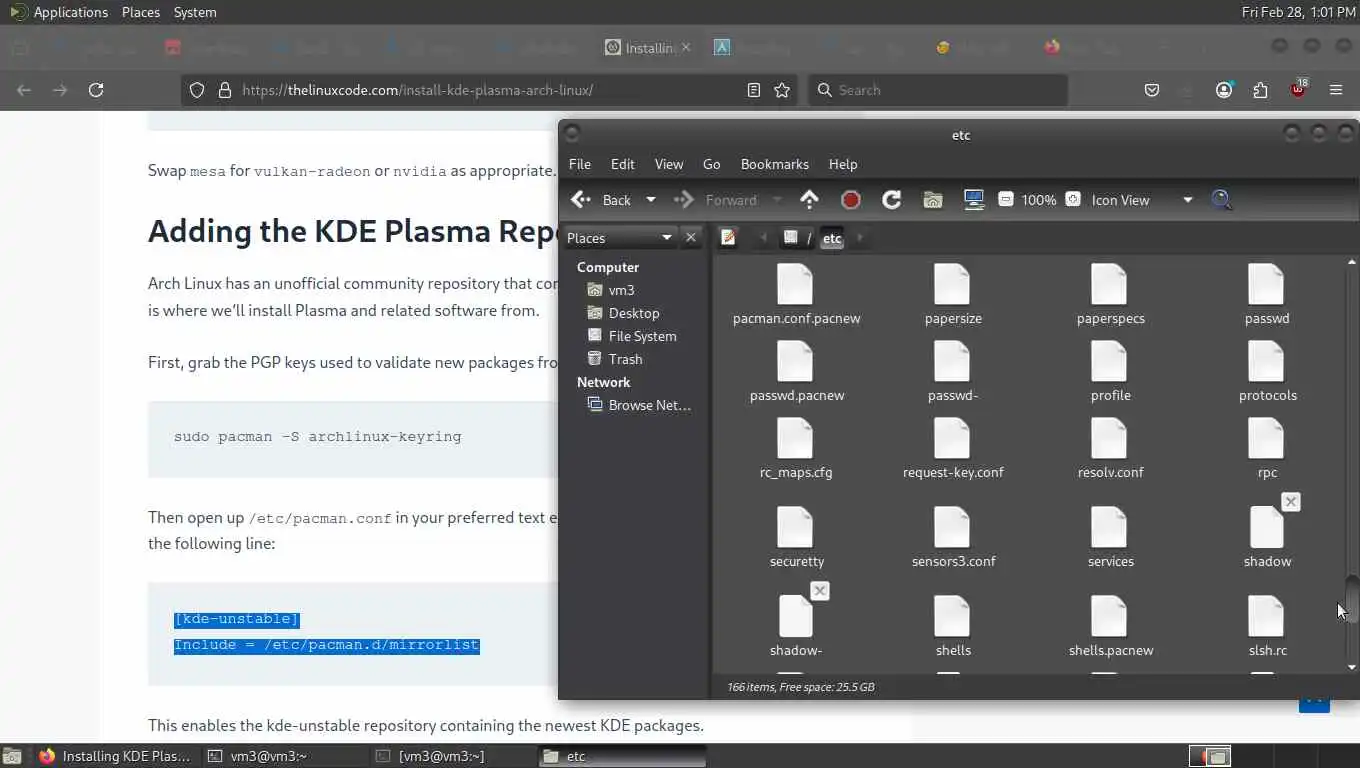Open the Go menu in file manager

[712, 164]
